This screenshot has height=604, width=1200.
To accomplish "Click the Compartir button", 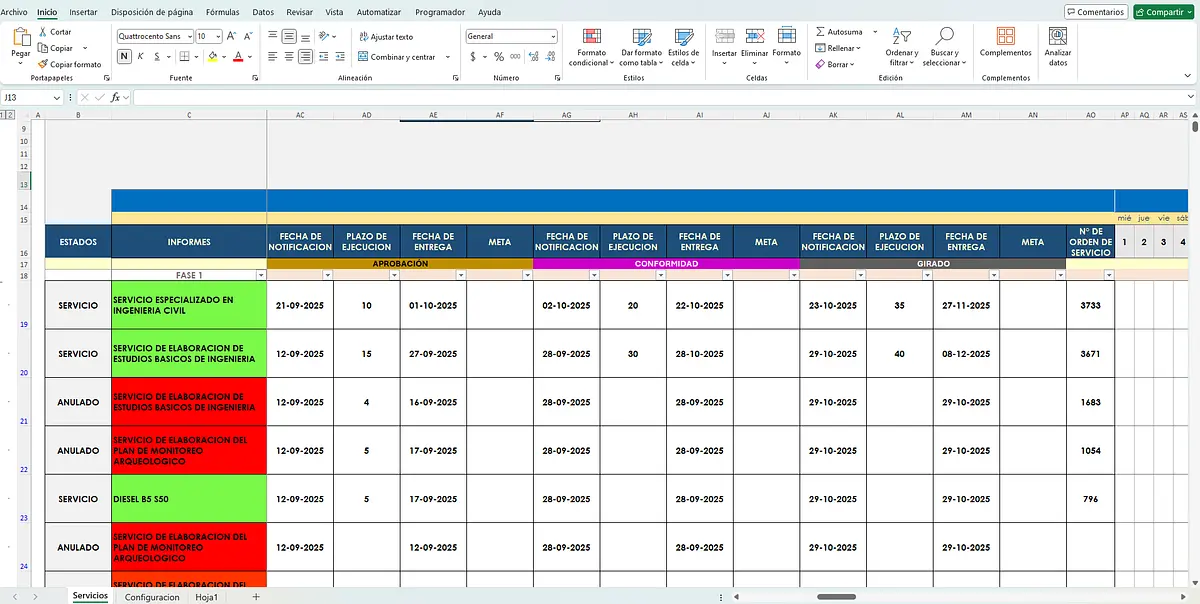I will [x=1164, y=12].
